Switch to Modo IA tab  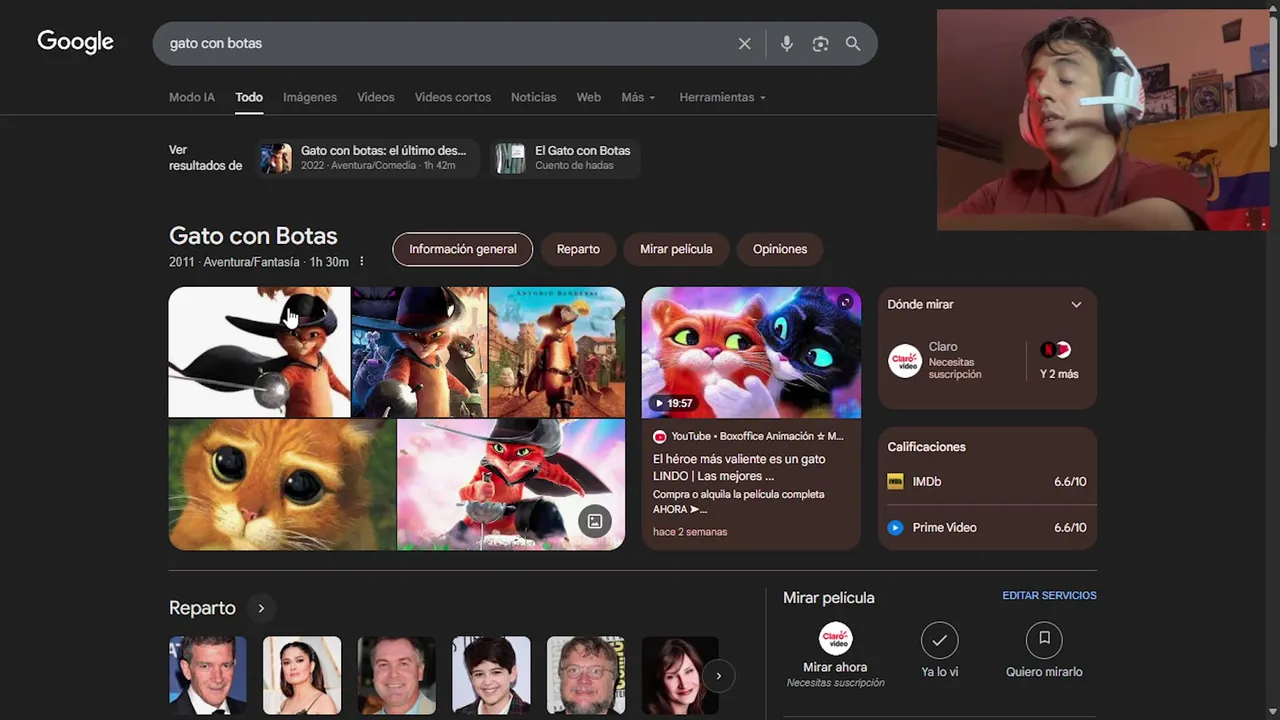point(192,97)
